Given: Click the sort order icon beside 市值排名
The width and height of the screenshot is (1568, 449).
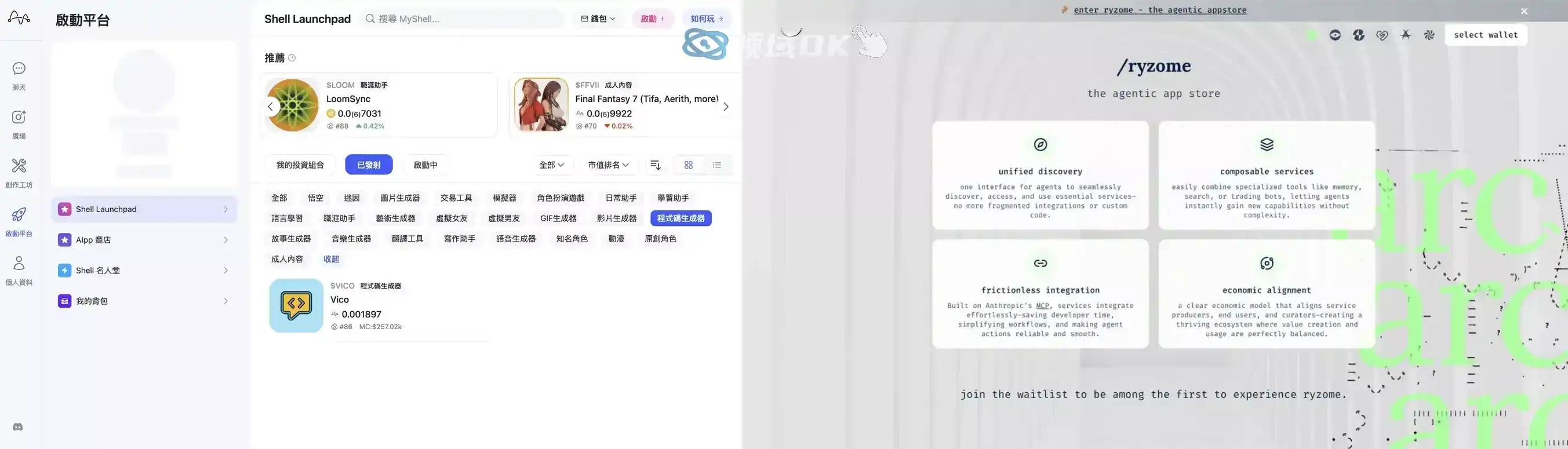Looking at the screenshot, I should [x=655, y=165].
